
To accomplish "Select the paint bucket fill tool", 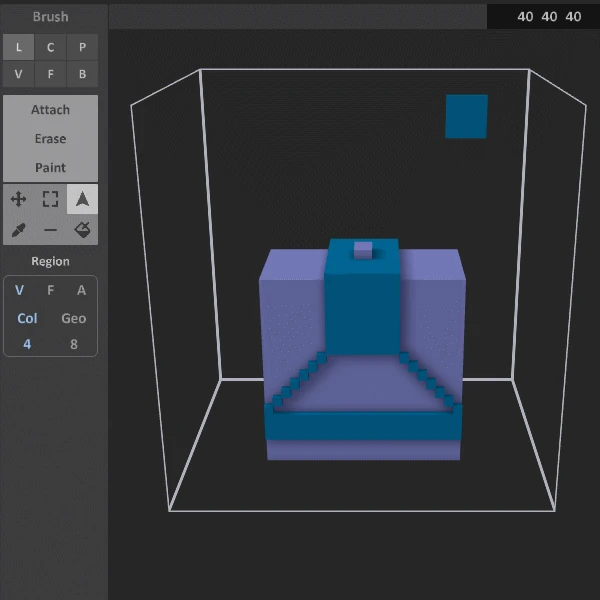I will (x=82, y=230).
